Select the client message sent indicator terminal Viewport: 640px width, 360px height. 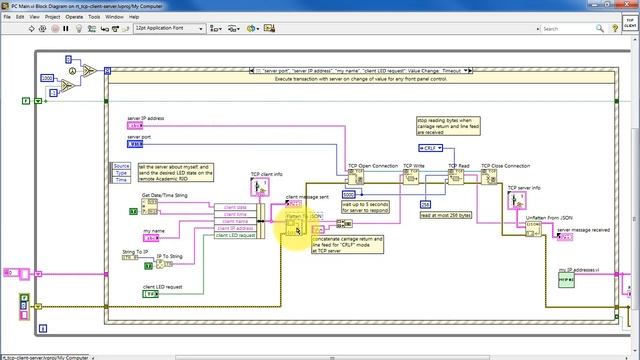294,203
